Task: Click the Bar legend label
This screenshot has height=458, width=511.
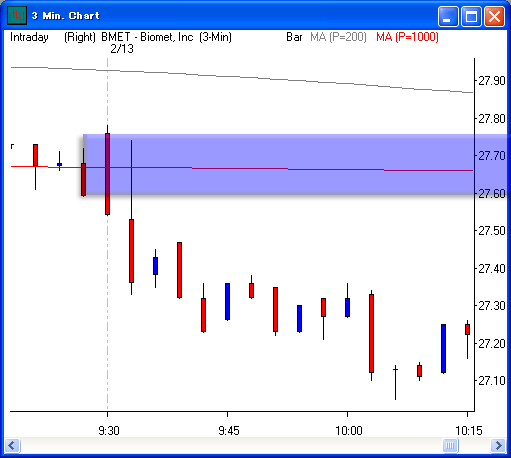Action: pyautogui.click(x=294, y=37)
